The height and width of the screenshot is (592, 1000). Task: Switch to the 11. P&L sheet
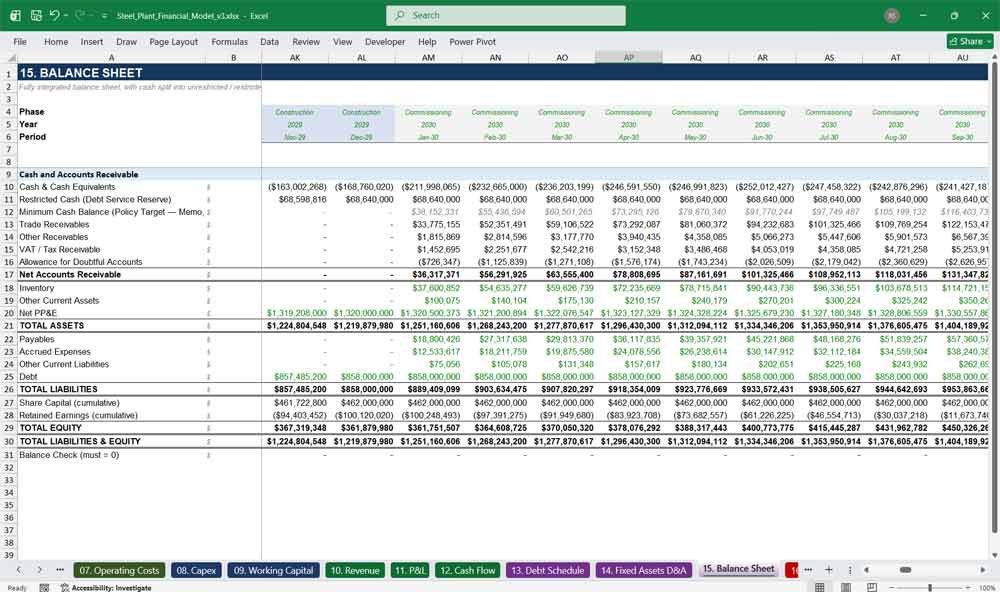click(x=409, y=570)
